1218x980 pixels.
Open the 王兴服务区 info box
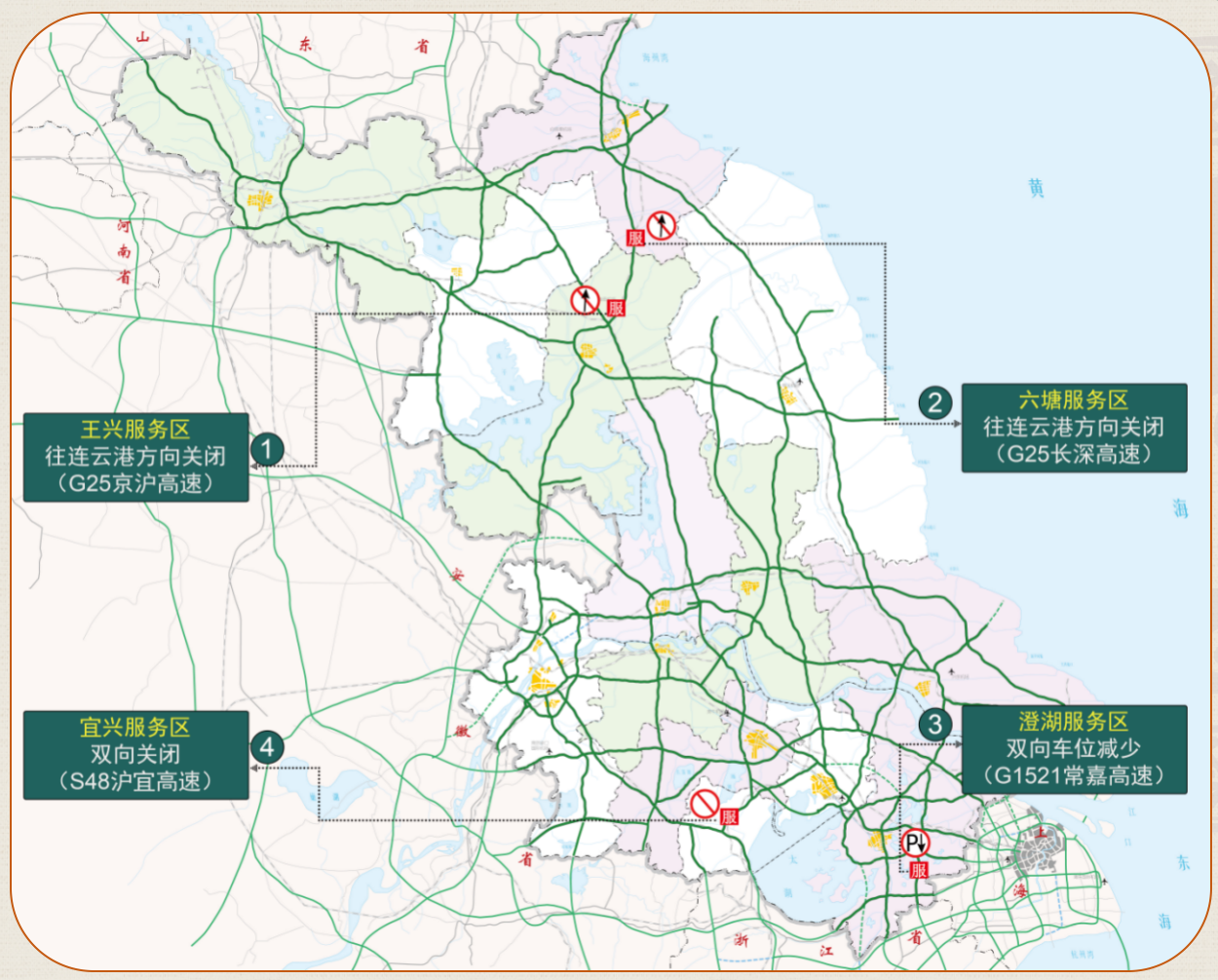click(x=136, y=457)
